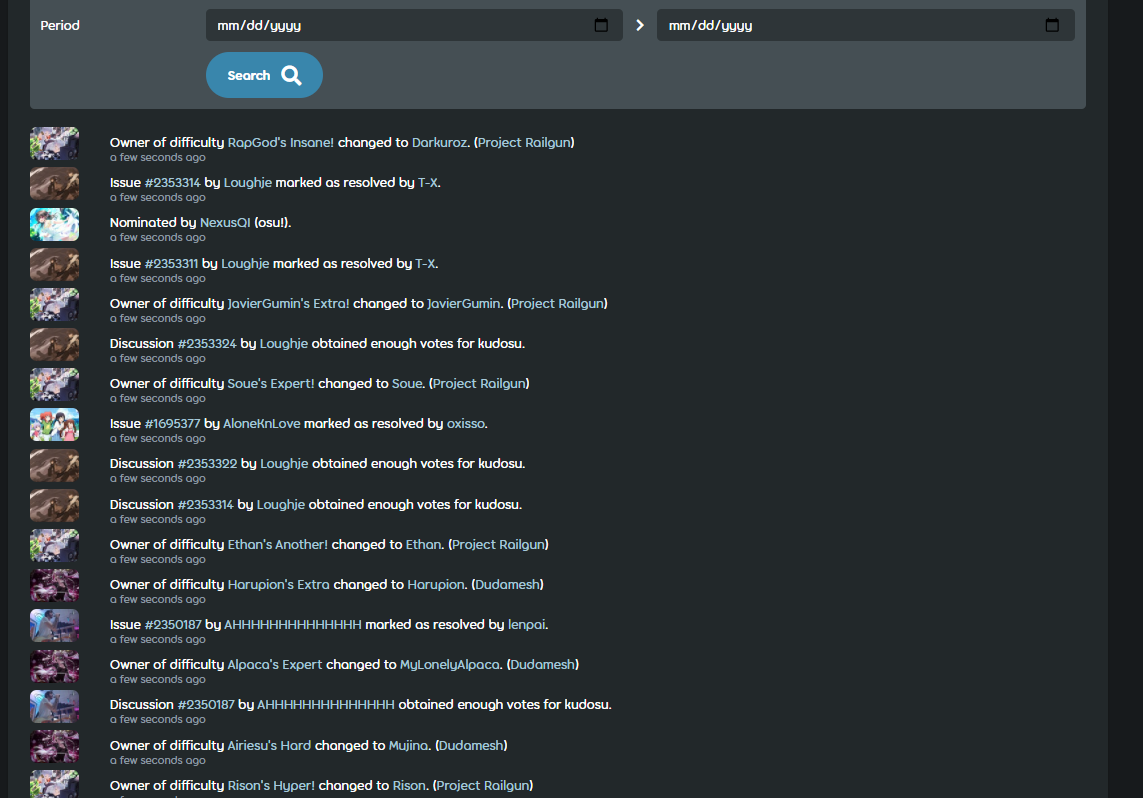Click beatmap thumbnail beside discussion #2353324
This screenshot has height=798, width=1143.
tap(55, 345)
